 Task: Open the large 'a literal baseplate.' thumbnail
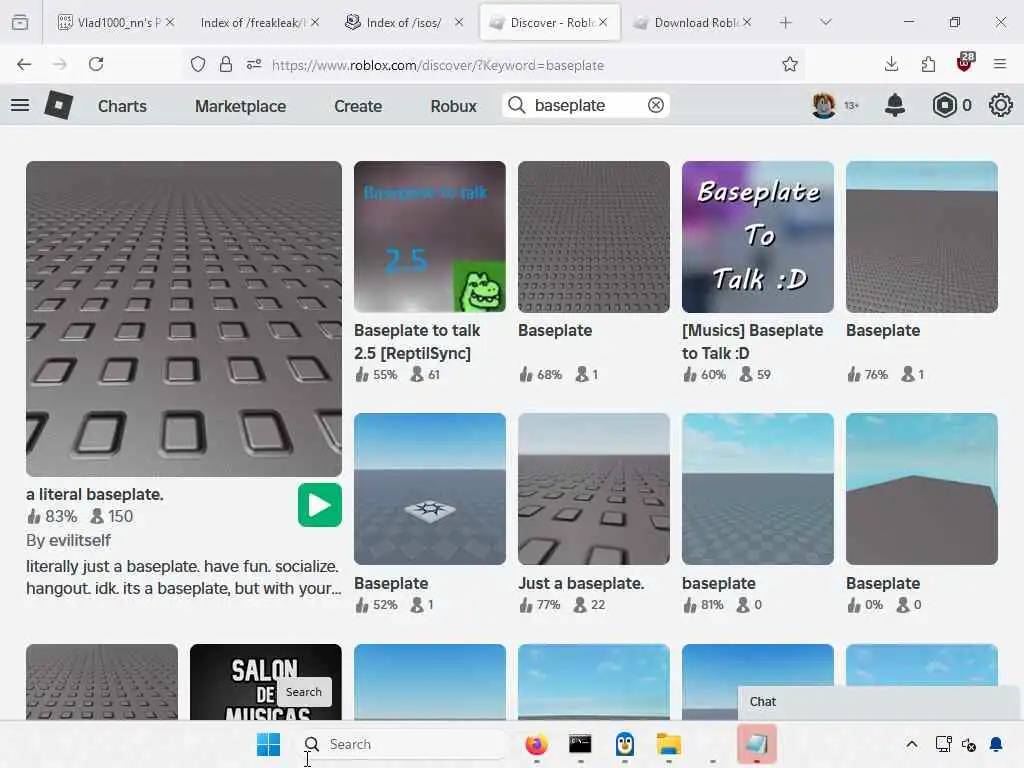[184, 319]
